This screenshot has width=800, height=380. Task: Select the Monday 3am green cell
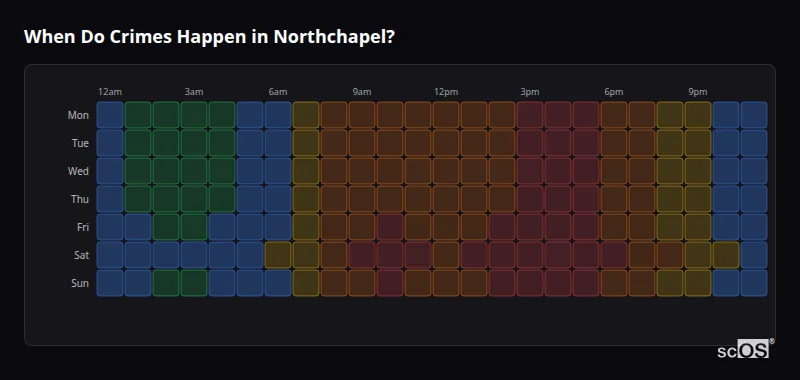(x=194, y=115)
